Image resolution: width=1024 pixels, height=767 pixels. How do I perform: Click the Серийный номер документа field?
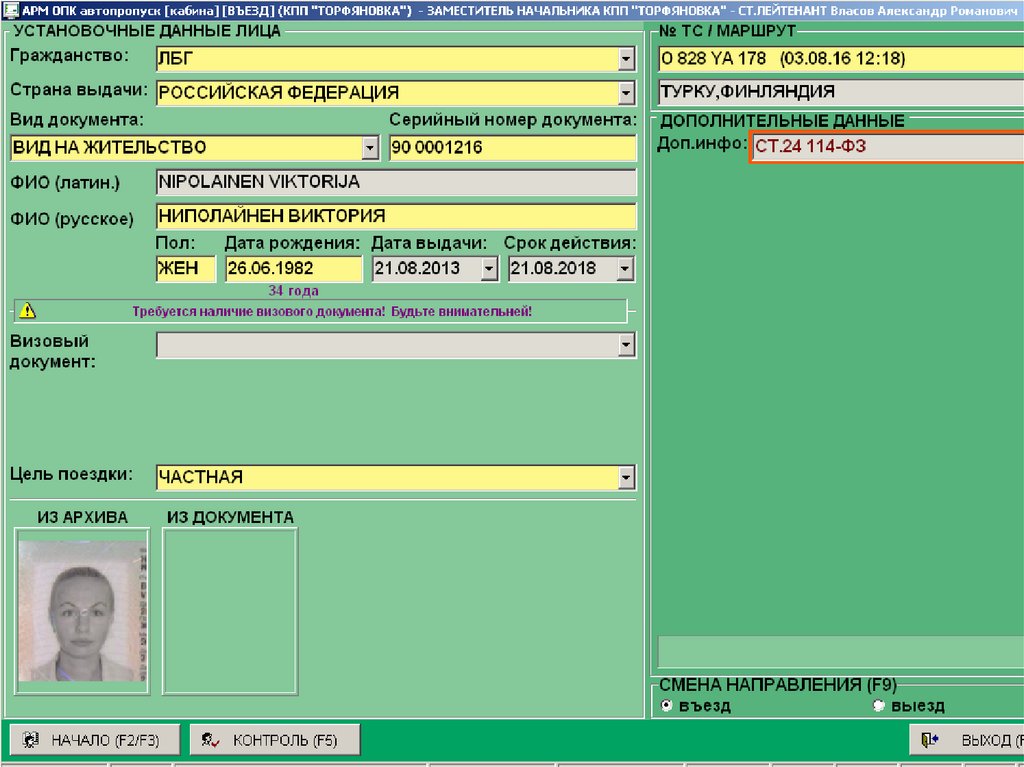coord(512,148)
